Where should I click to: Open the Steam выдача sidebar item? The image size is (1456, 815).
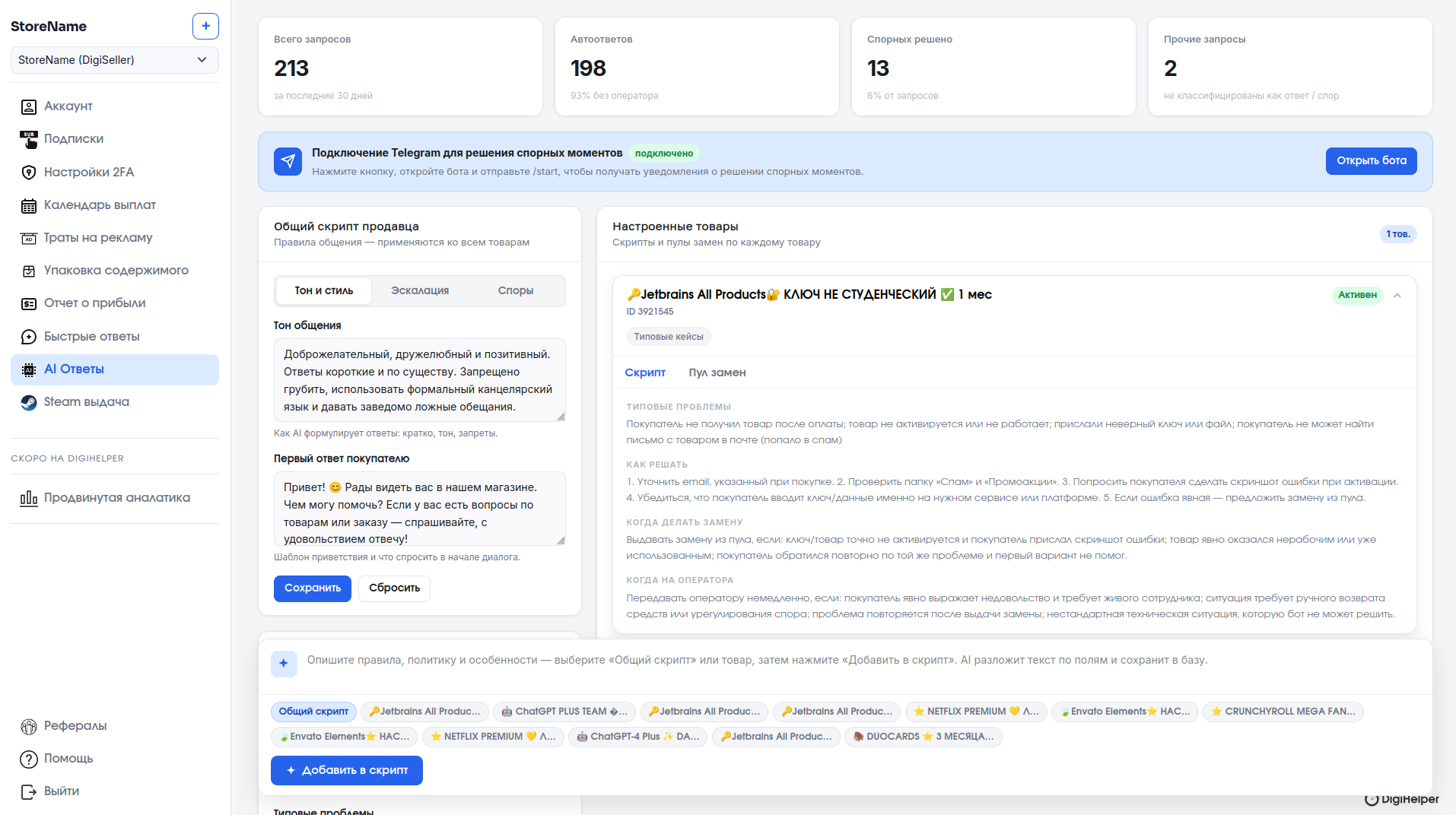click(86, 402)
